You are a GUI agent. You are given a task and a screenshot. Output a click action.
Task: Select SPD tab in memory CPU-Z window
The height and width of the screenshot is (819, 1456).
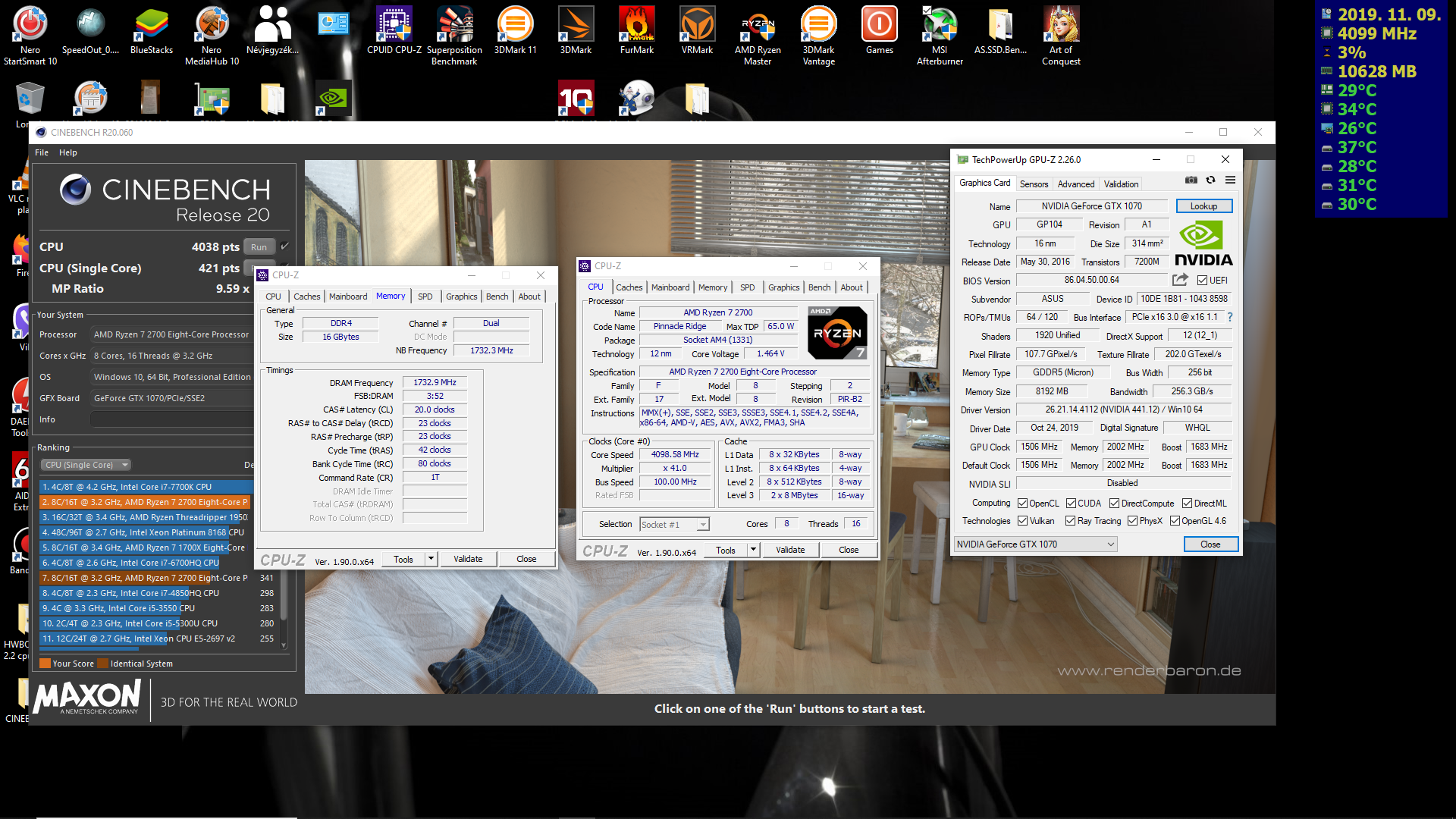[425, 297]
